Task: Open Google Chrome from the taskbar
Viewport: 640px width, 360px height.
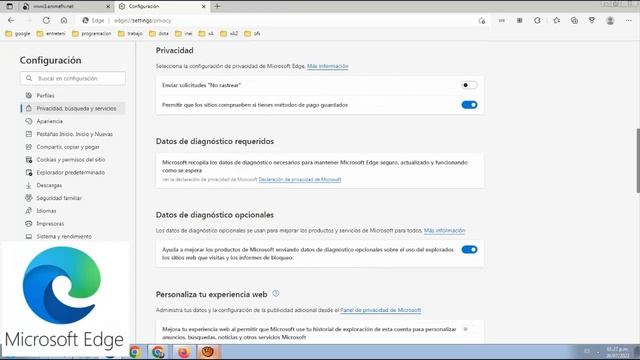Action: click(135, 351)
